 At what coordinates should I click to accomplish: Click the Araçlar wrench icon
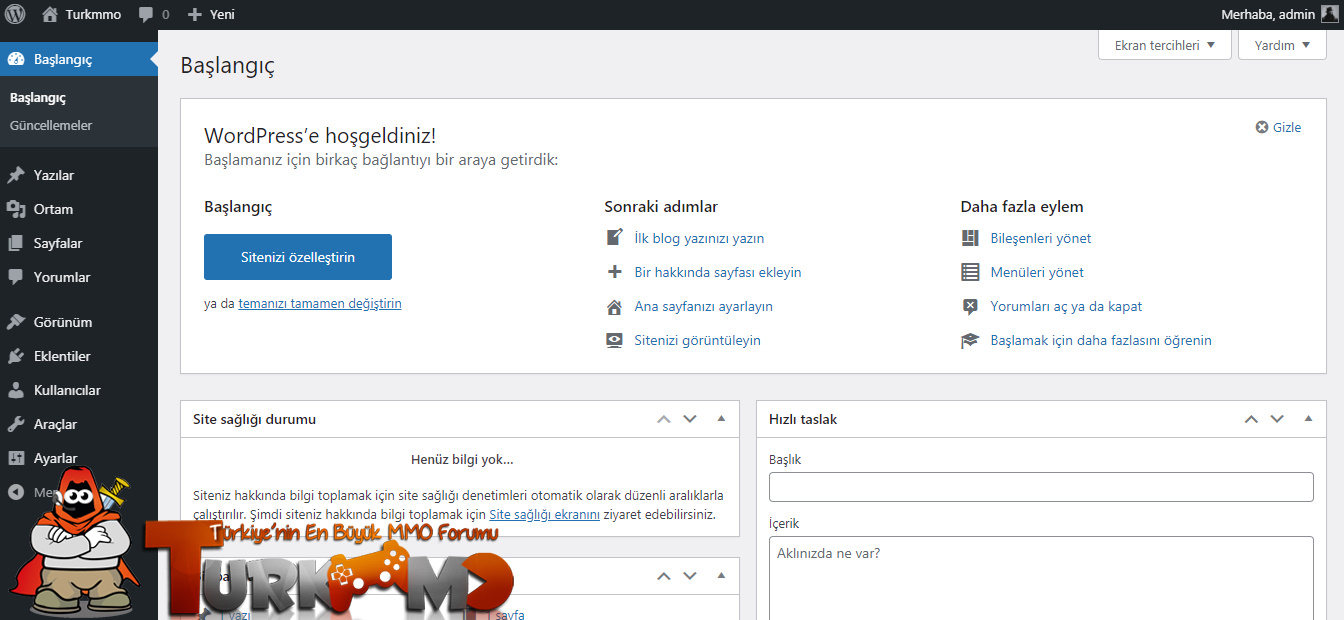[16, 424]
